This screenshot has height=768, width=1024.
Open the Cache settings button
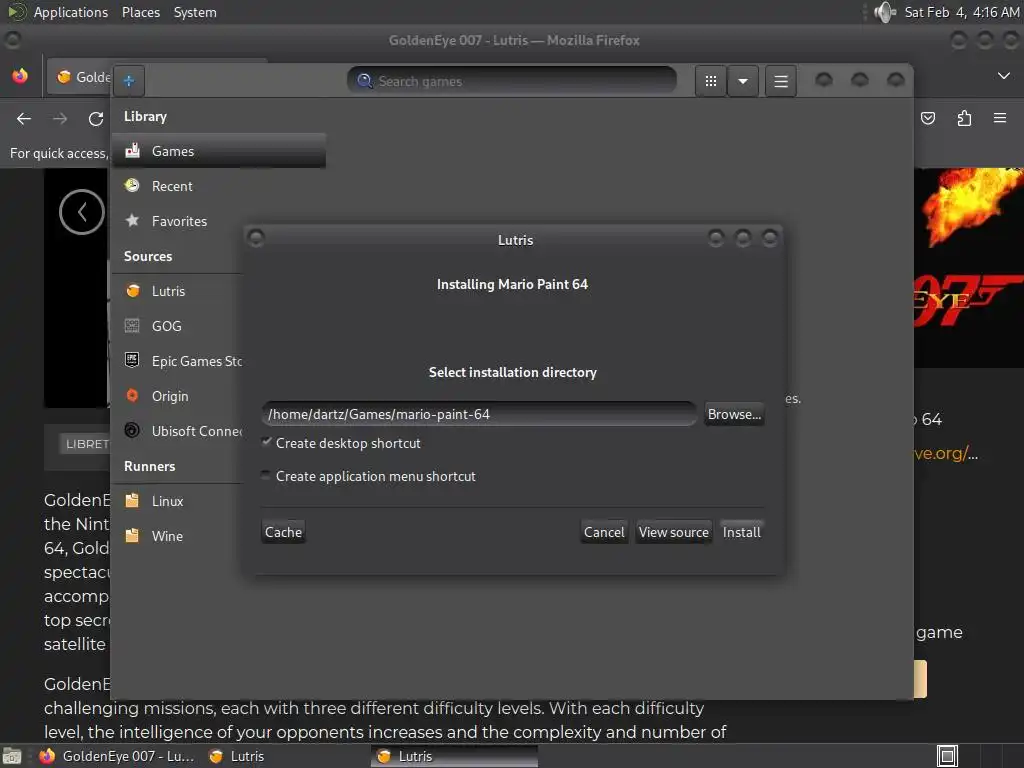tap(283, 532)
